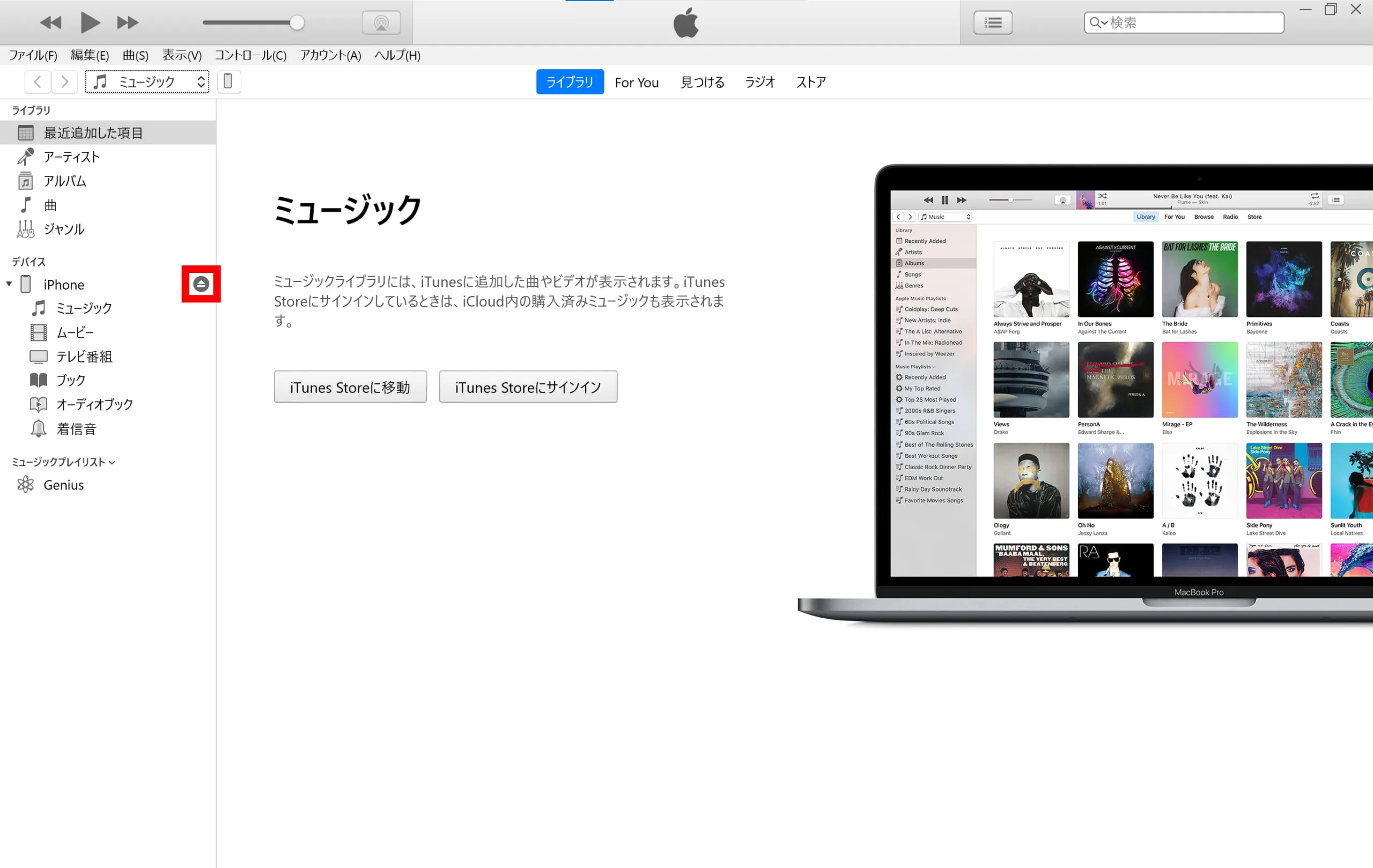Click the fast-forward next track button
The width and height of the screenshot is (1373, 868).
click(x=128, y=23)
